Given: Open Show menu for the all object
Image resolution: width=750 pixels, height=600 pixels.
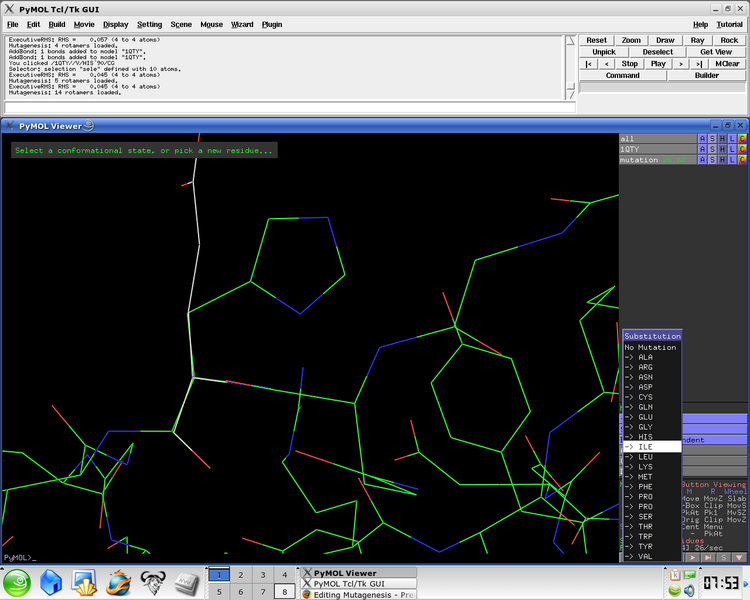Looking at the screenshot, I should (x=712, y=138).
